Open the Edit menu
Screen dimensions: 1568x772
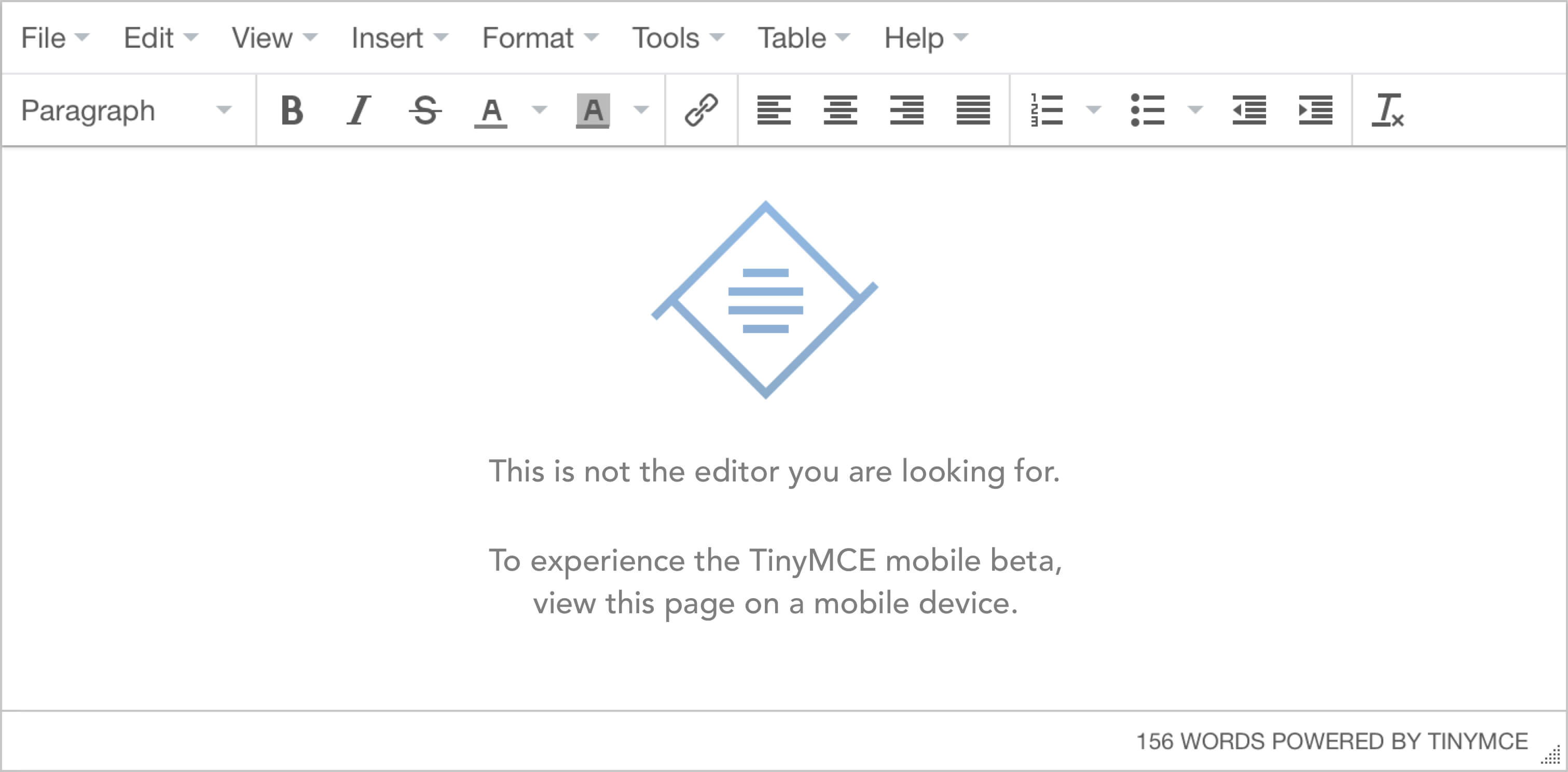coord(161,38)
